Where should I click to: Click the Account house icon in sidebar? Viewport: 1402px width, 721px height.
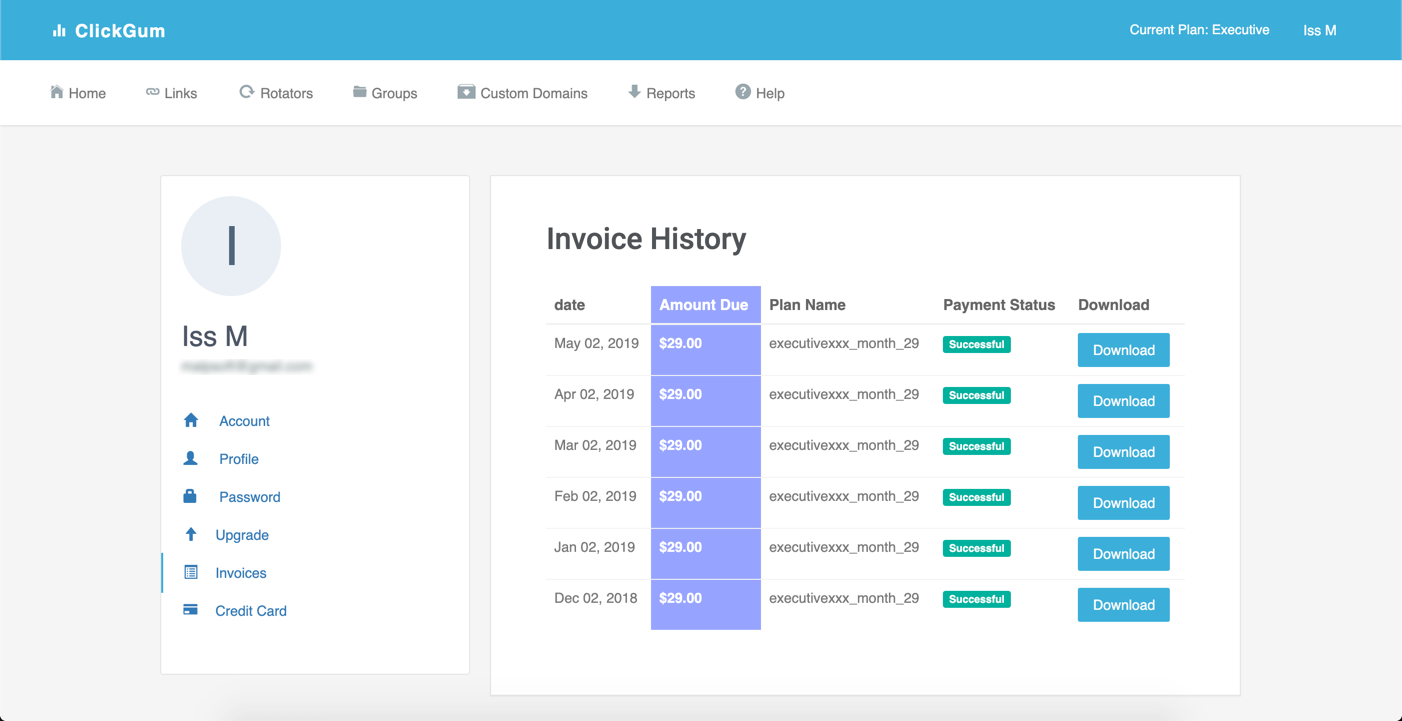click(x=191, y=420)
